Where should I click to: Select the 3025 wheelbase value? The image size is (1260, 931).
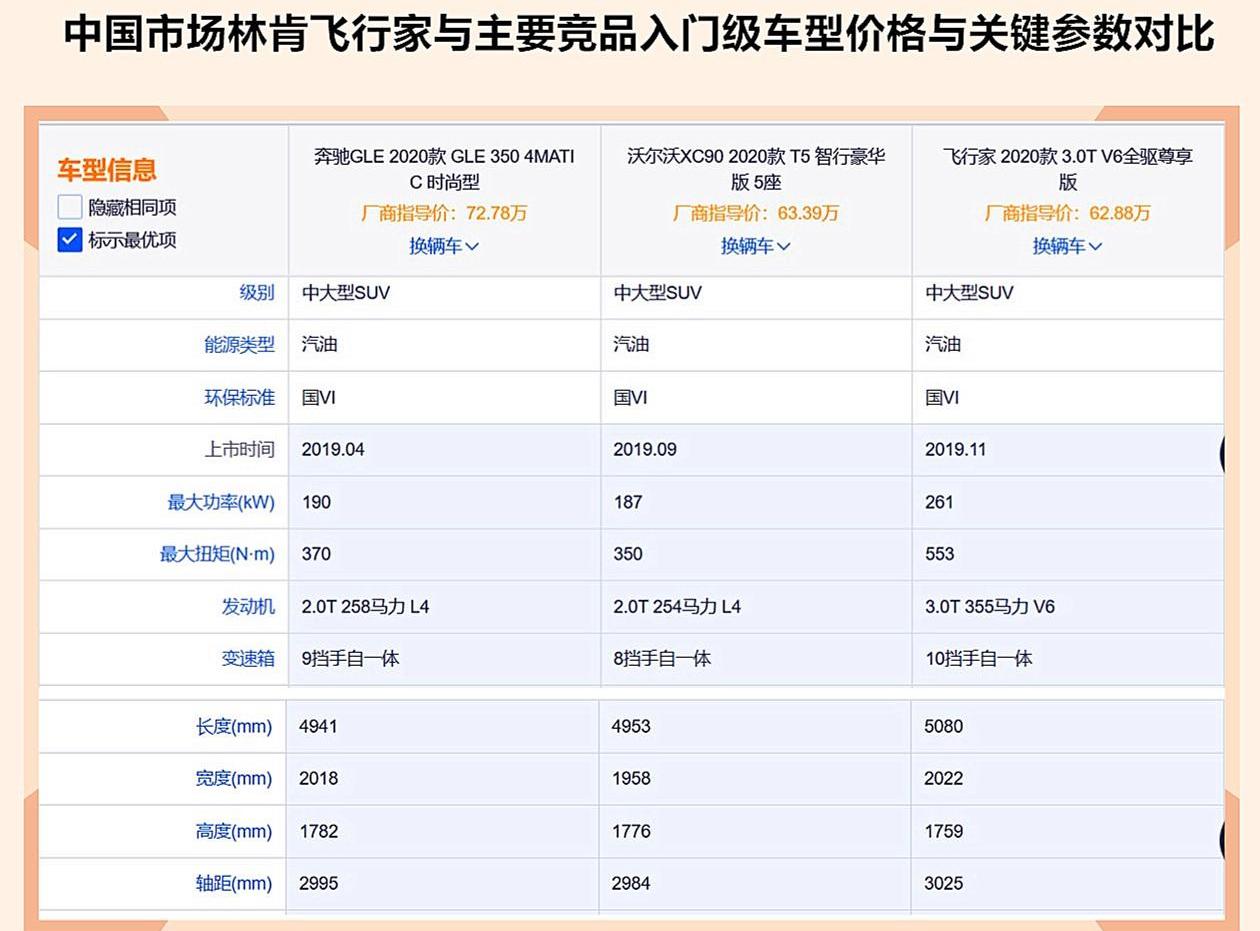pyautogui.click(x=944, y=883)
